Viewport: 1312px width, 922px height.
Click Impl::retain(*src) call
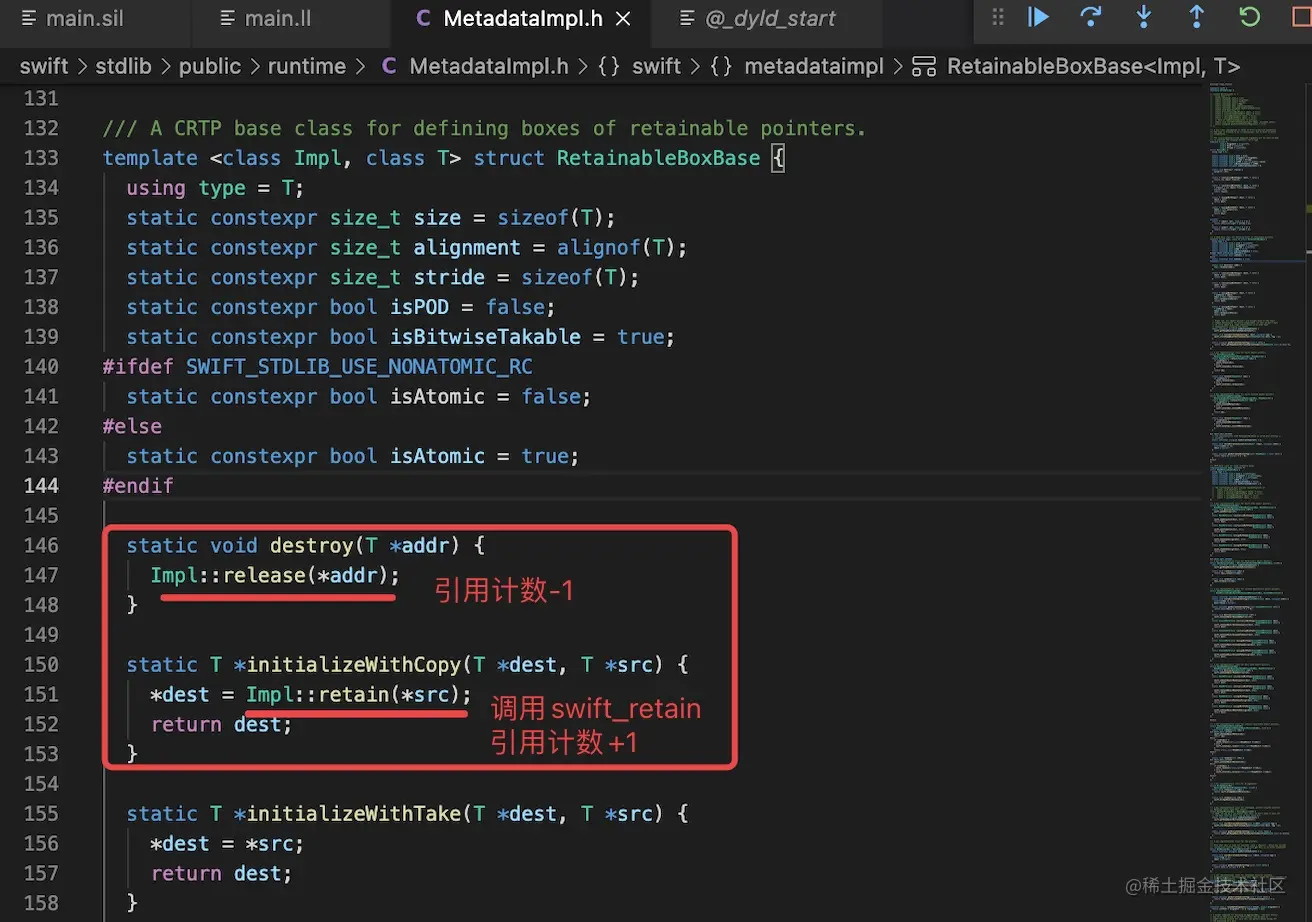pyautogui.click(x=358, y=694)
